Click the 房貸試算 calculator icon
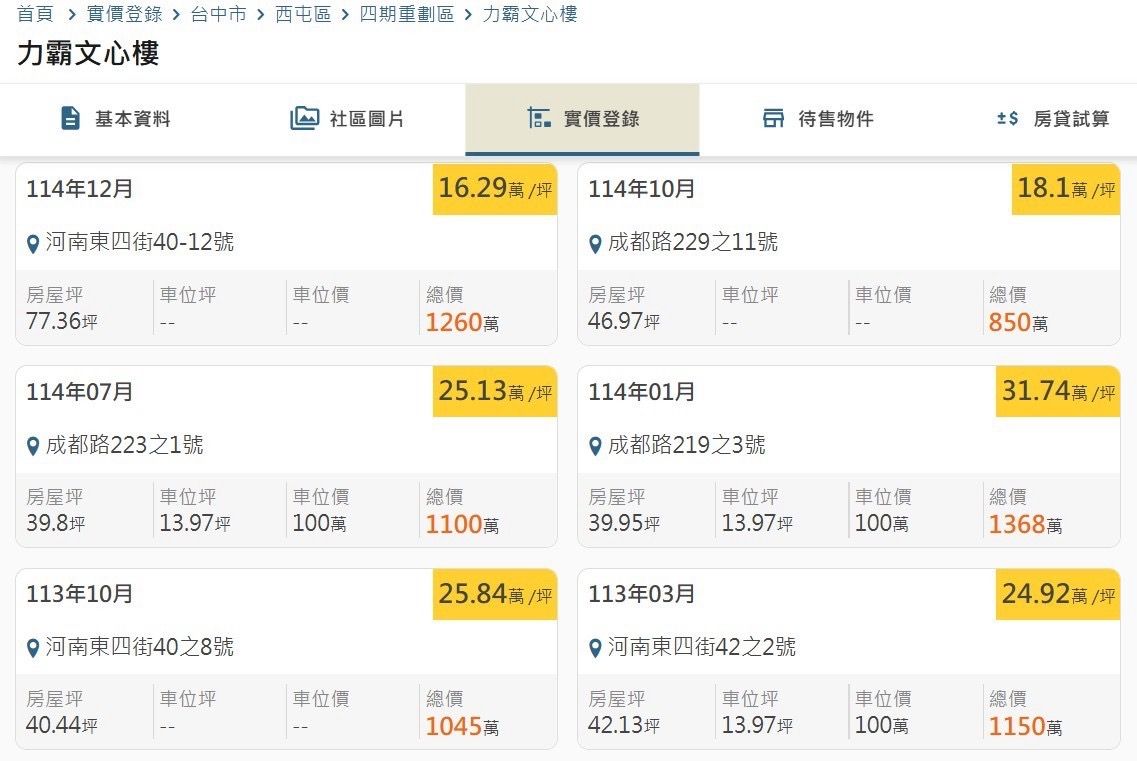 (x=1007, y=119)
